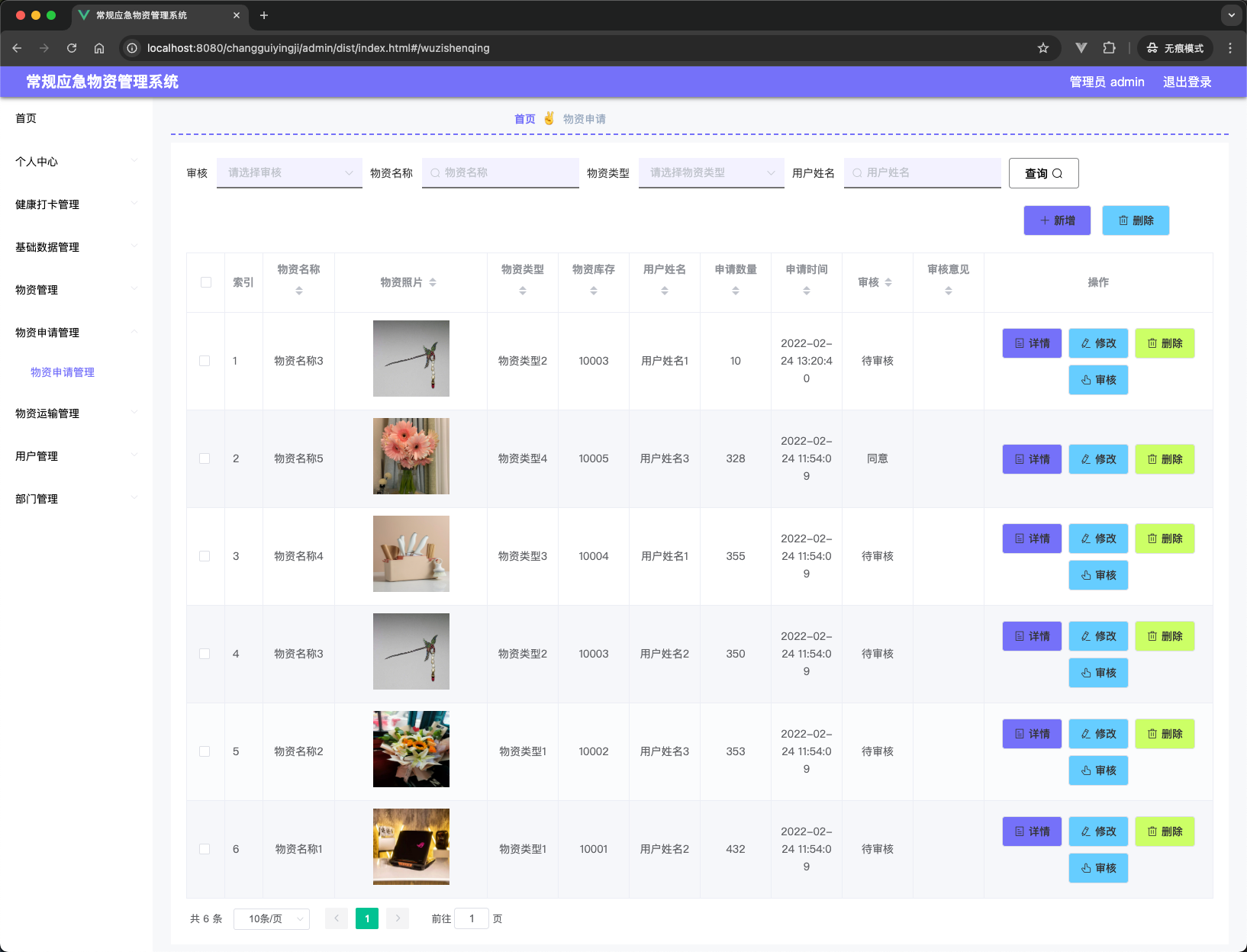The height and width of the screenshot is (952, 1247).
Task: Click the 物资名称 search input
Action: (x=501, y=173)
